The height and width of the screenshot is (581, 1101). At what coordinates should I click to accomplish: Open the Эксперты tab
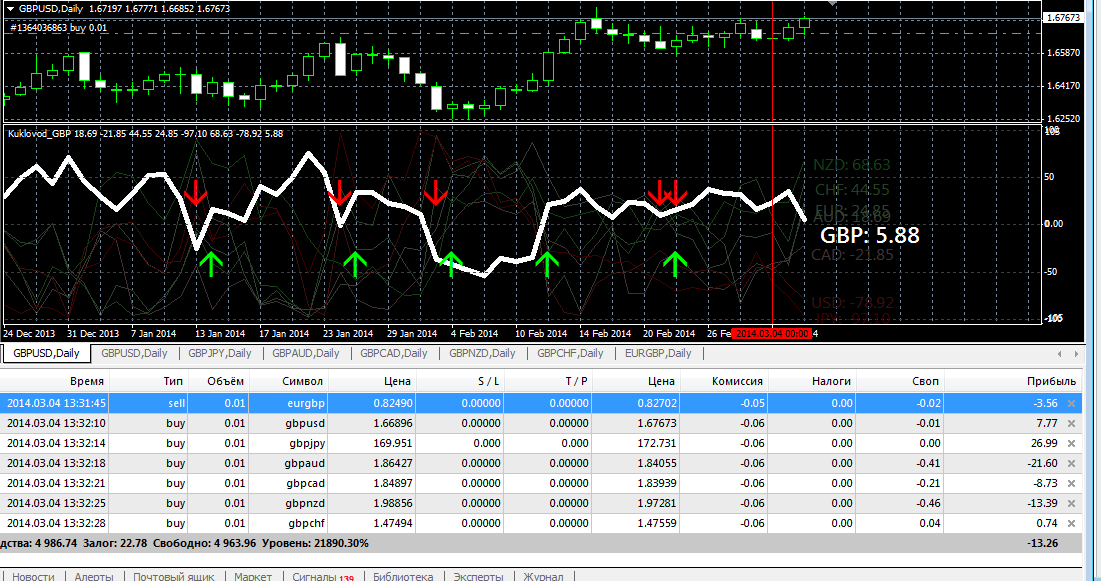coord(478,576)
